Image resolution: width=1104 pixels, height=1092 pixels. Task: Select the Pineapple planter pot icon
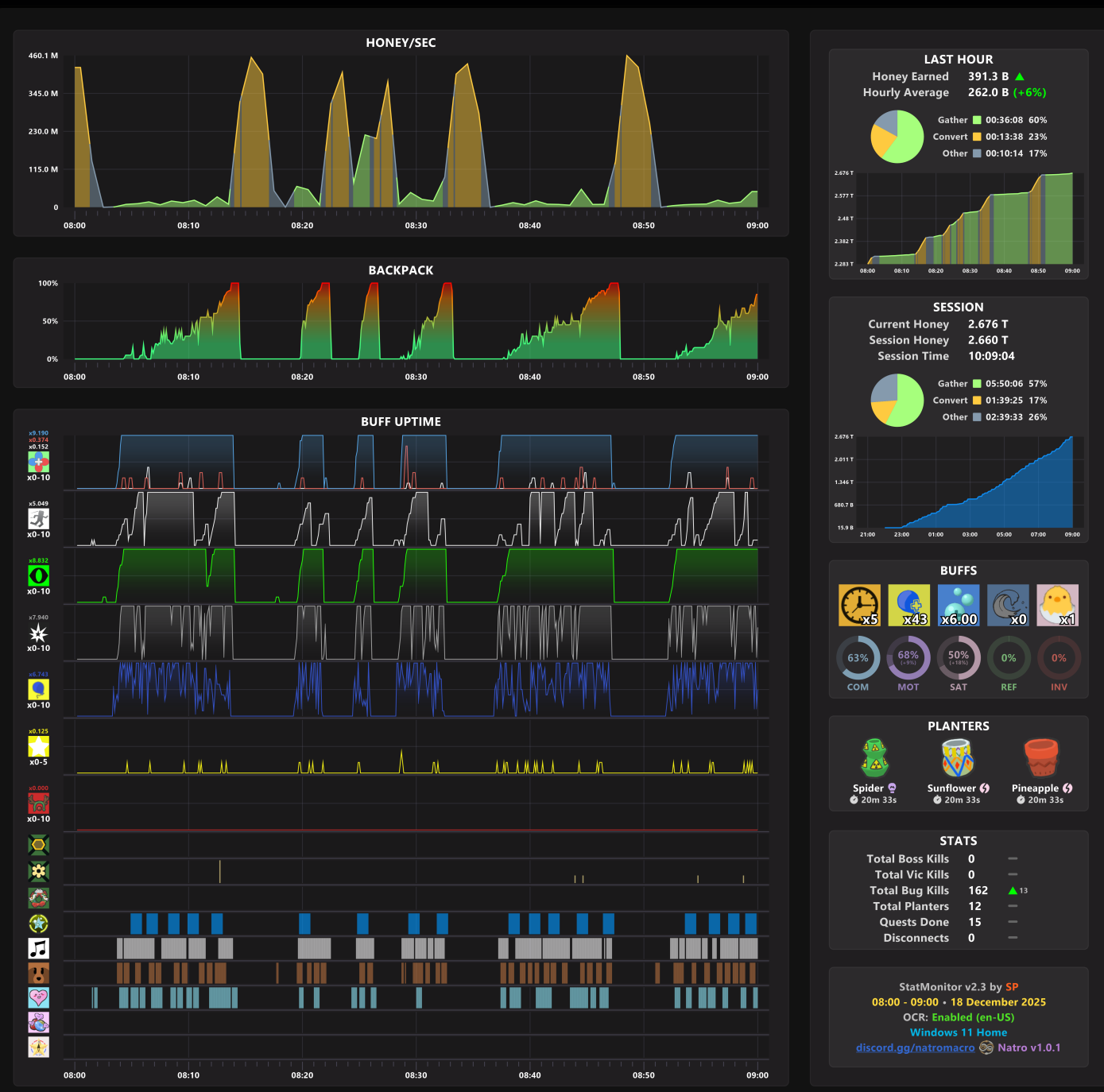(1041, 758)
